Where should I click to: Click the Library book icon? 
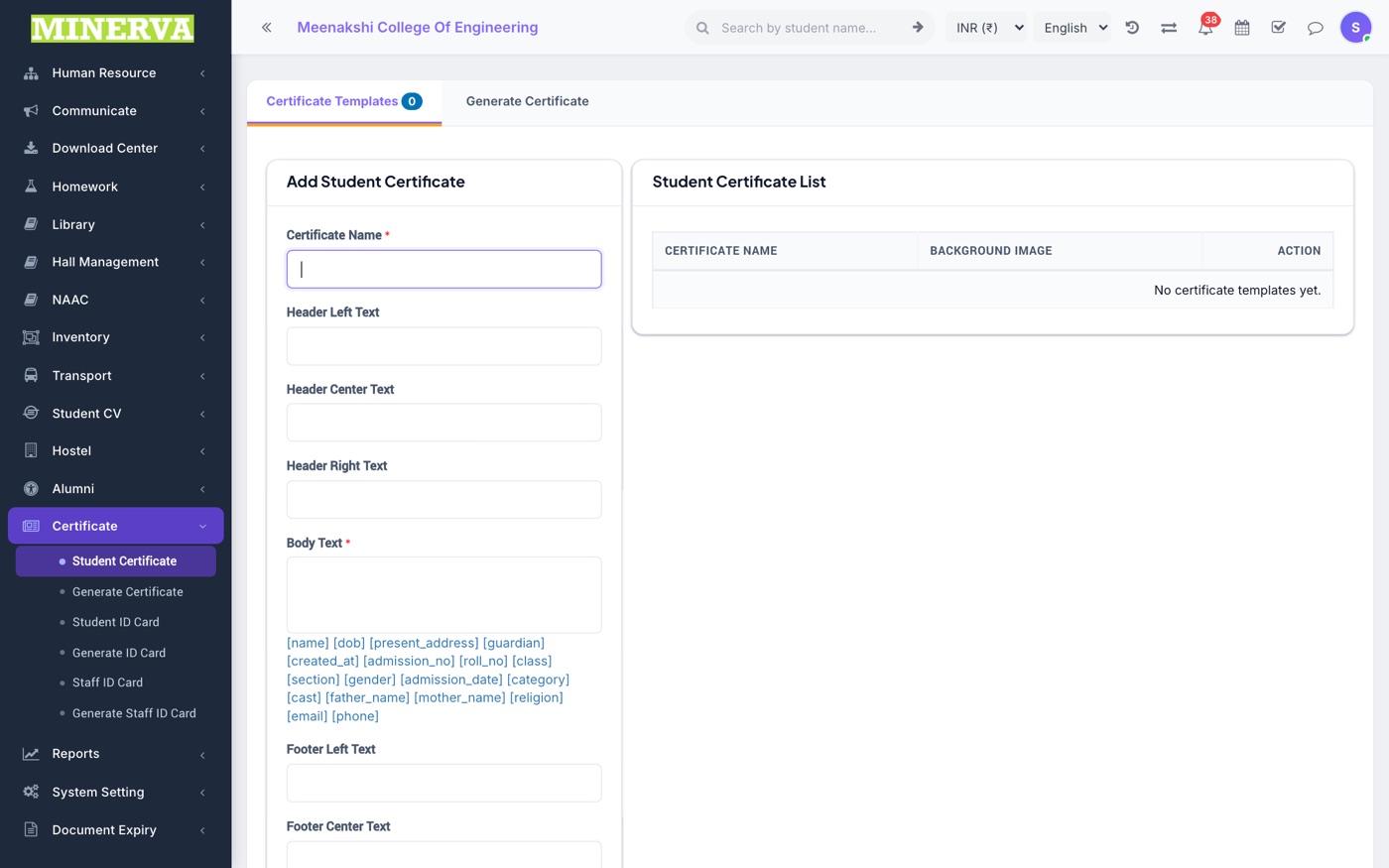31,224
